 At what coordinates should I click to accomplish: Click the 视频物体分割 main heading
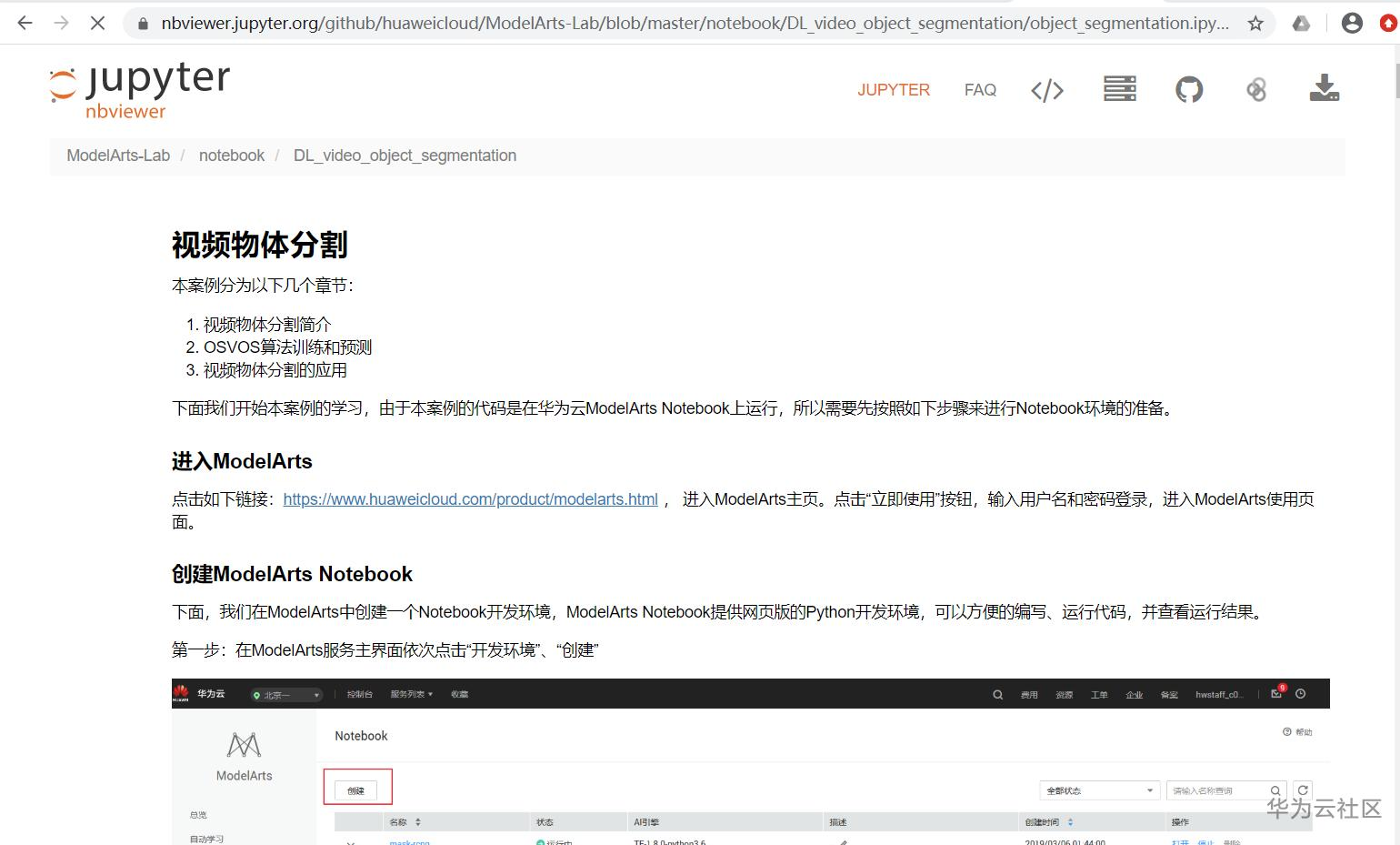[x=260, y=245]
